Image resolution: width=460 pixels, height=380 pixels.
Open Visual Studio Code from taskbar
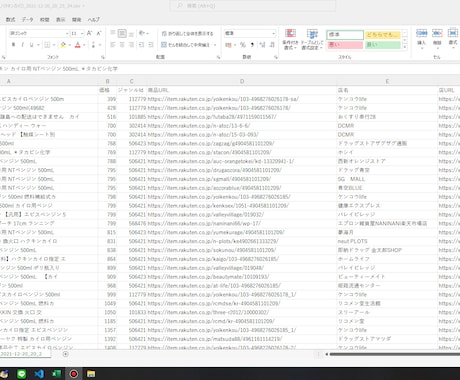click(39, 374)
